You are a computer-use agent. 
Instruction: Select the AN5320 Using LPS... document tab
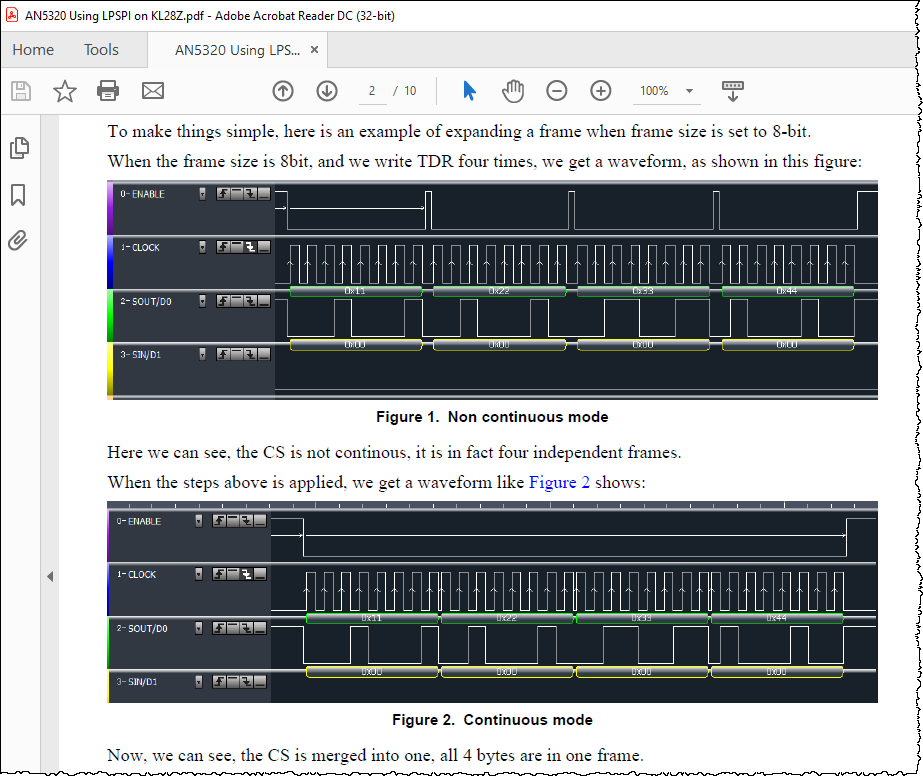(237, 50)
